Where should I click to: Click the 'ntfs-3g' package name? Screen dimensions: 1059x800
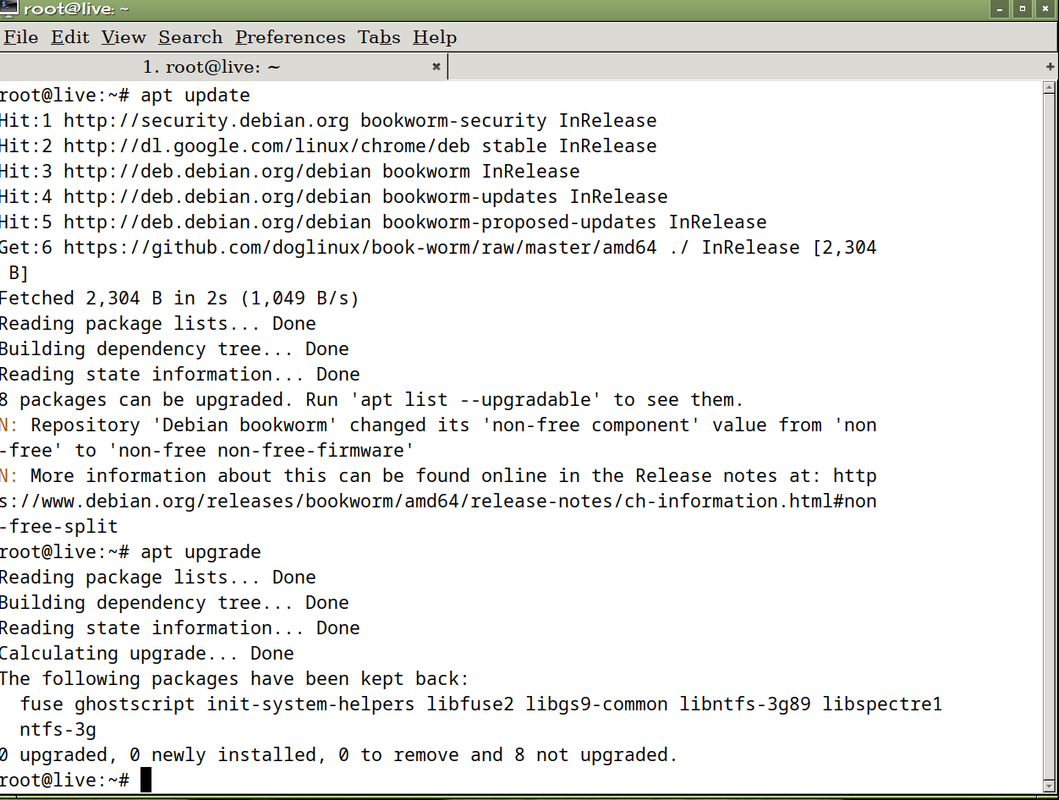tap(58, 730)
